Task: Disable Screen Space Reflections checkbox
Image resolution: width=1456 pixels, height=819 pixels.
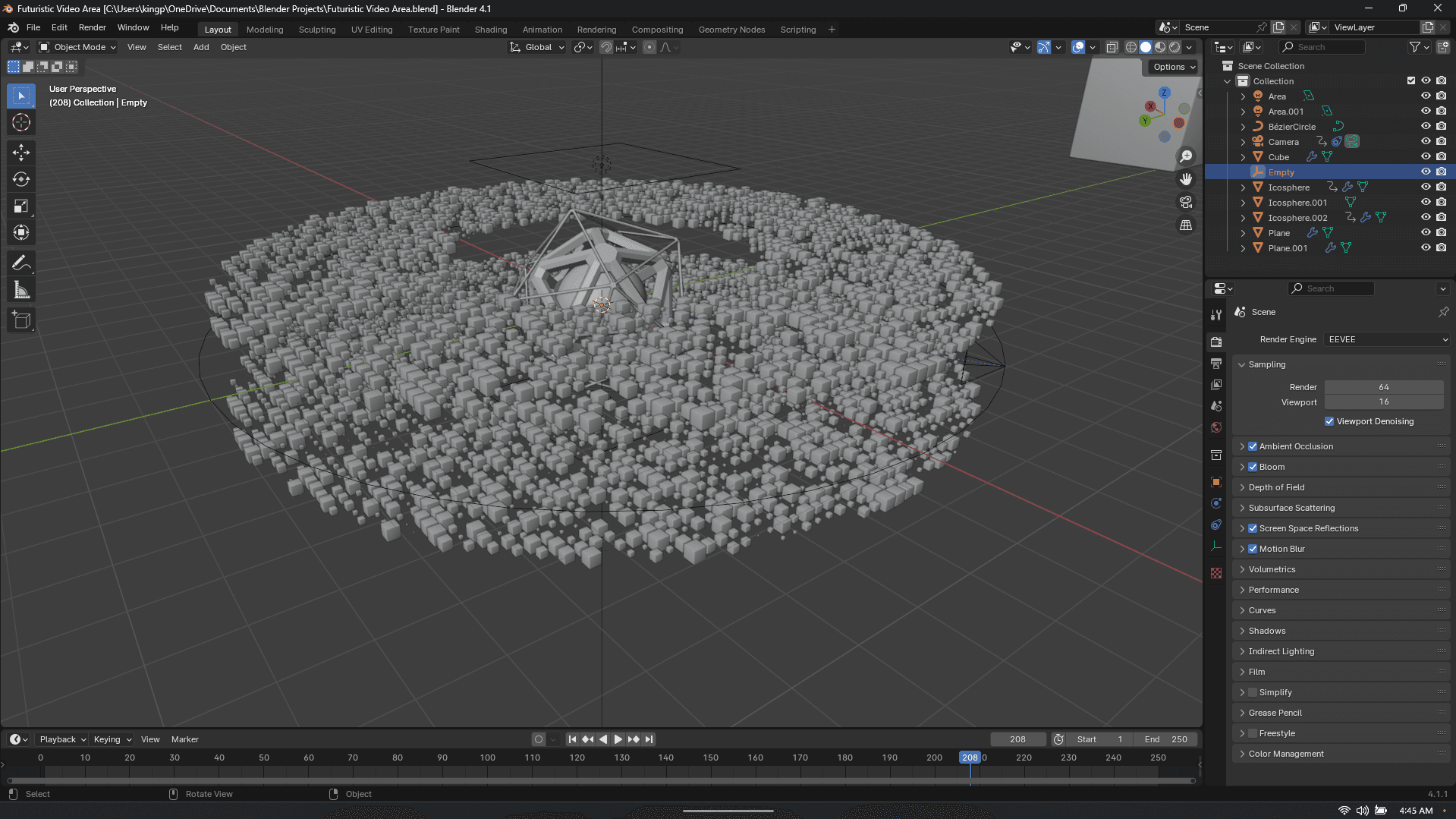Action: [1253, 529]
